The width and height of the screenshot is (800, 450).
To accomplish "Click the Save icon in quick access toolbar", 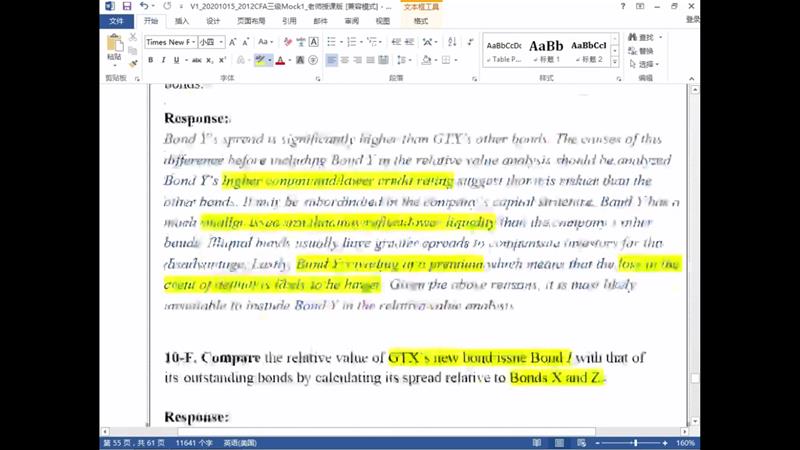I will coord(127,6).
